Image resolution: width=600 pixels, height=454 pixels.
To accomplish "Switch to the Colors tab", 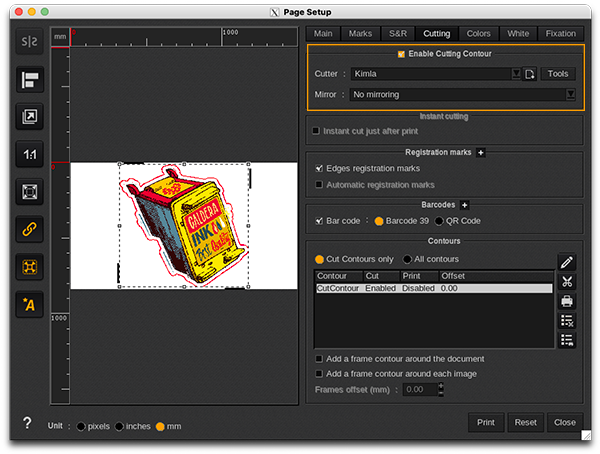I will pos(478,33).
